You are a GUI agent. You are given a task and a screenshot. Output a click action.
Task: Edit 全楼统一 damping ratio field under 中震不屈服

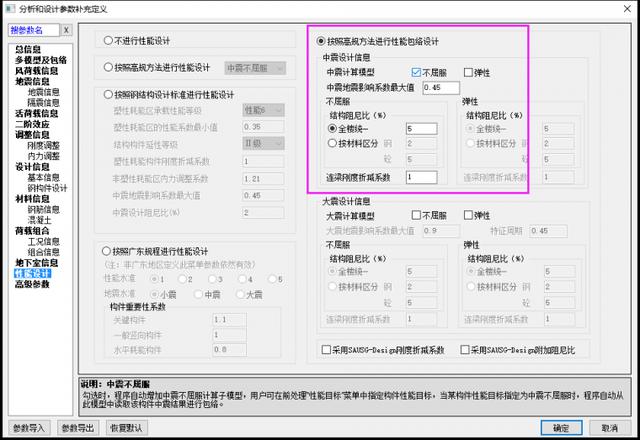tap(422, 129)
